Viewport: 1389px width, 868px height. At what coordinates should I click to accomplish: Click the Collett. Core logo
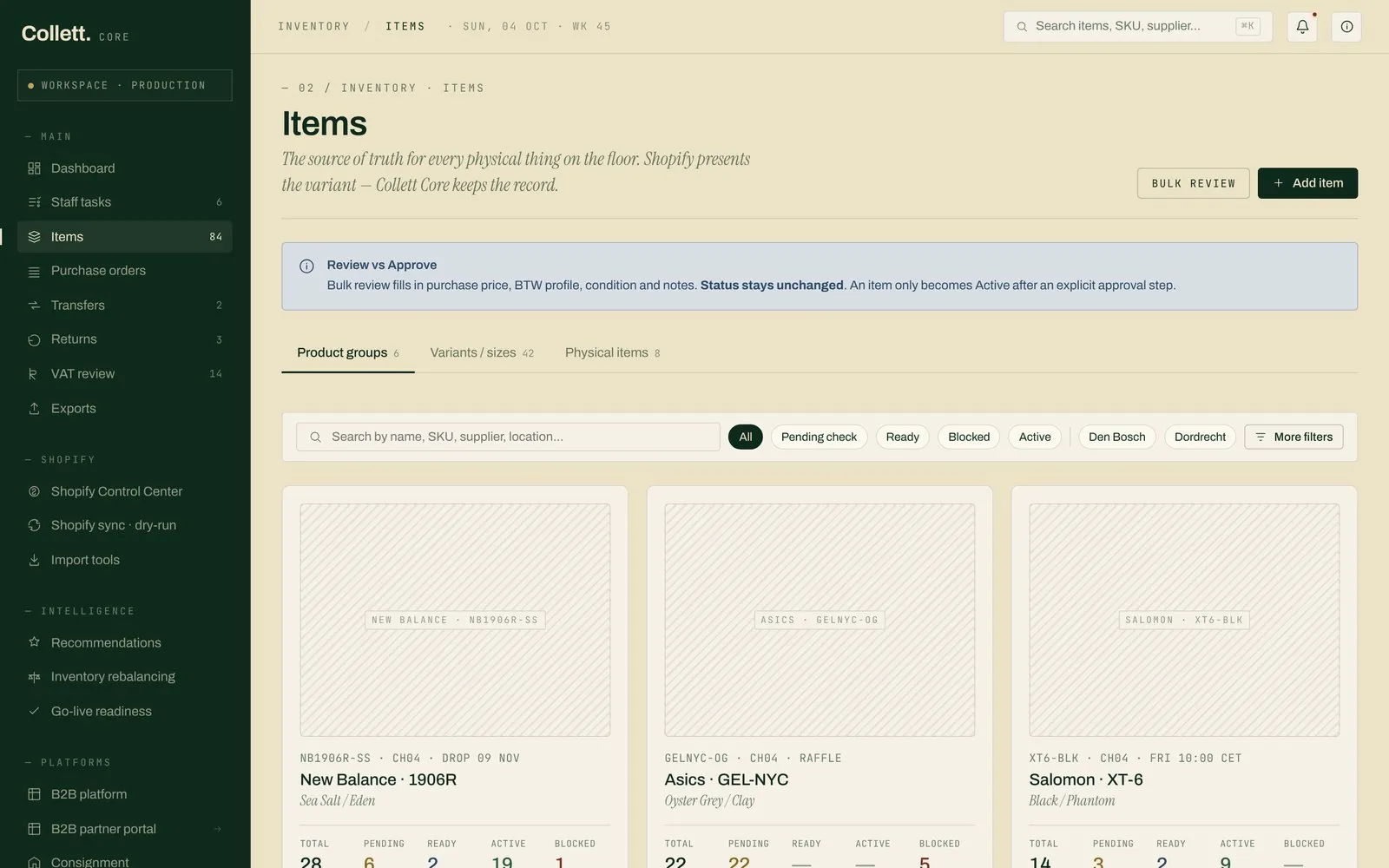click(76, 34)
